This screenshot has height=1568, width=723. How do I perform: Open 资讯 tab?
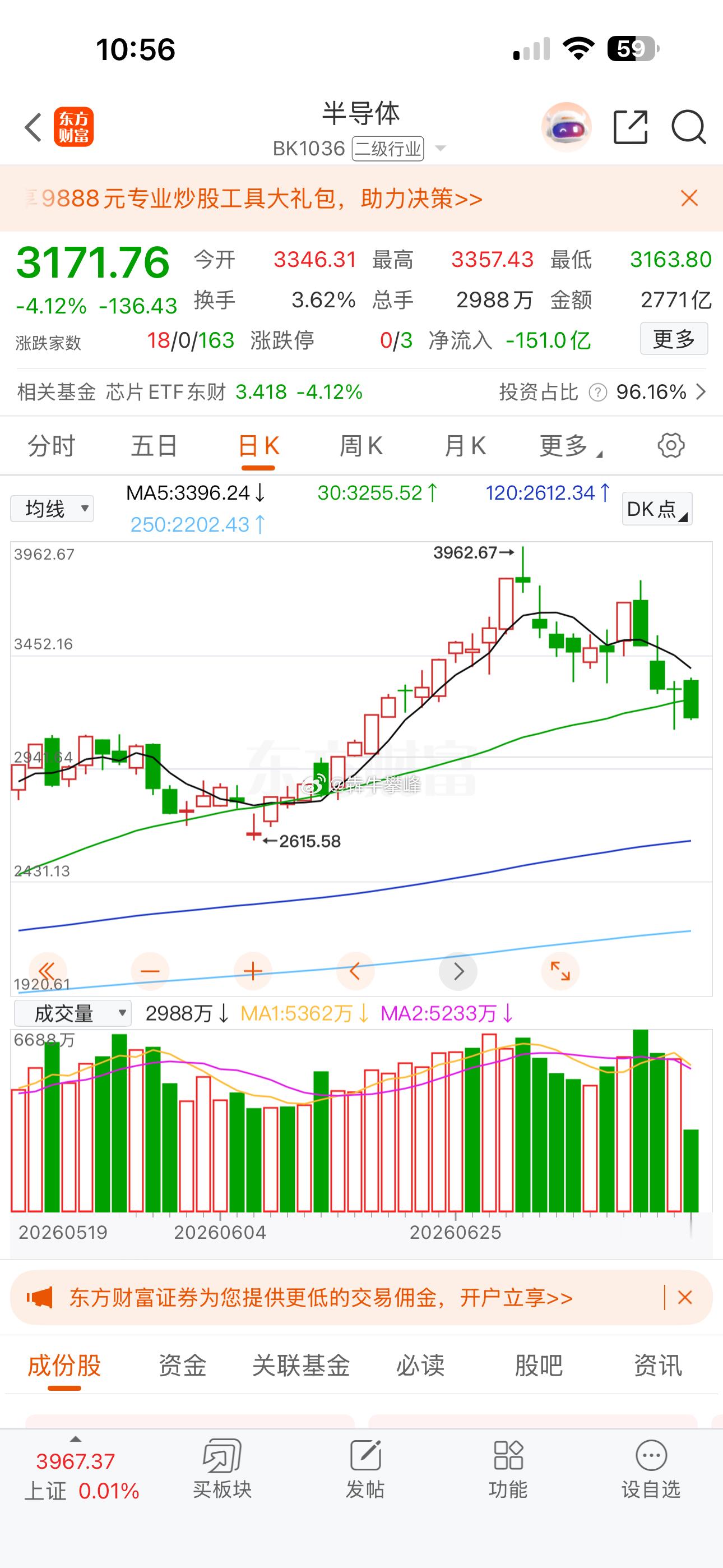(658, 1366)
